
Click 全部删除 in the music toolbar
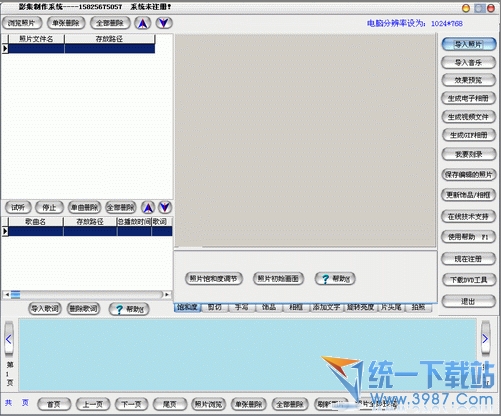click(120, 208)
